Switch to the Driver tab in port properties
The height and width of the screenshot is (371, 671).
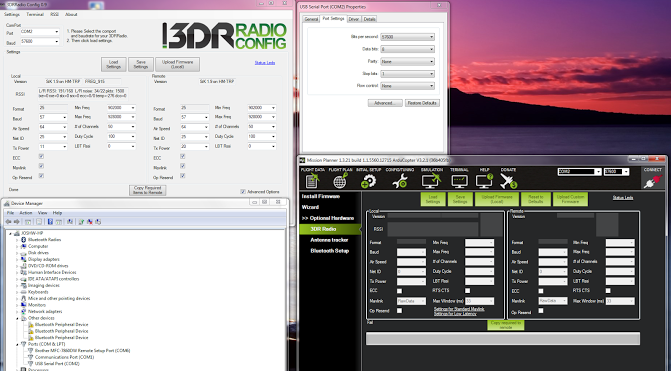(353, 19)
